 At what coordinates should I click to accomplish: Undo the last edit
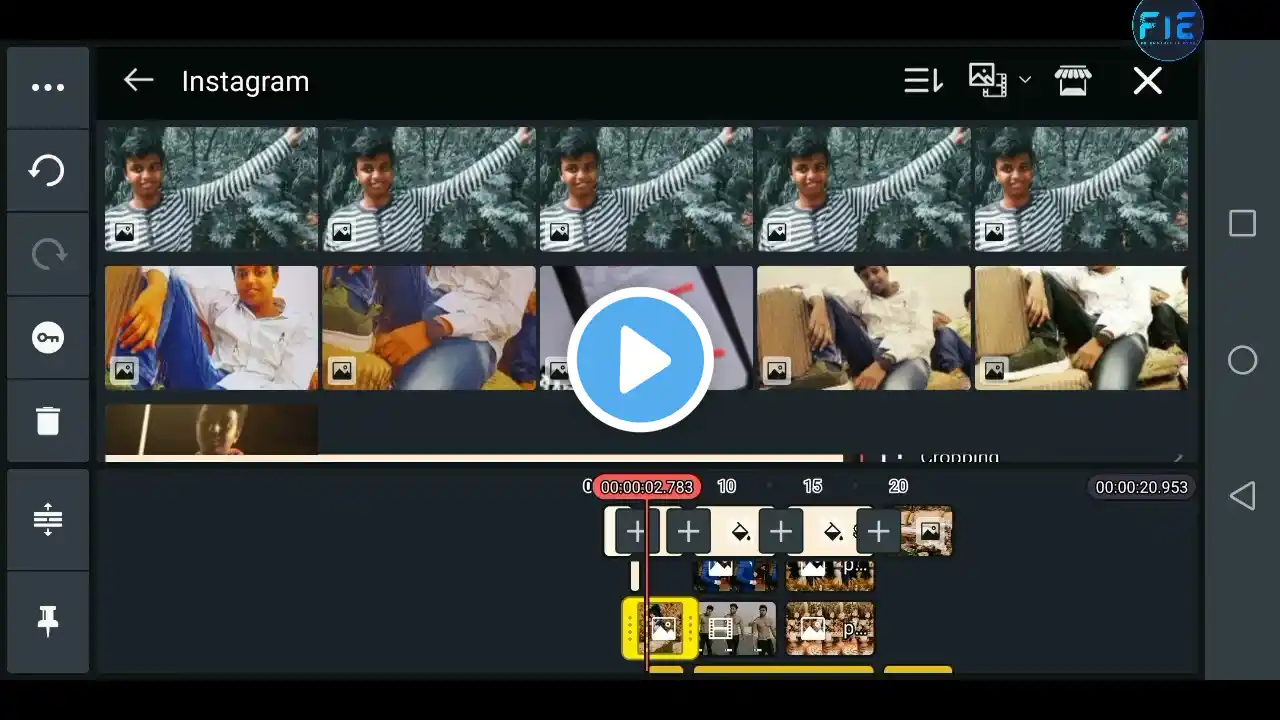click(48, 171)
